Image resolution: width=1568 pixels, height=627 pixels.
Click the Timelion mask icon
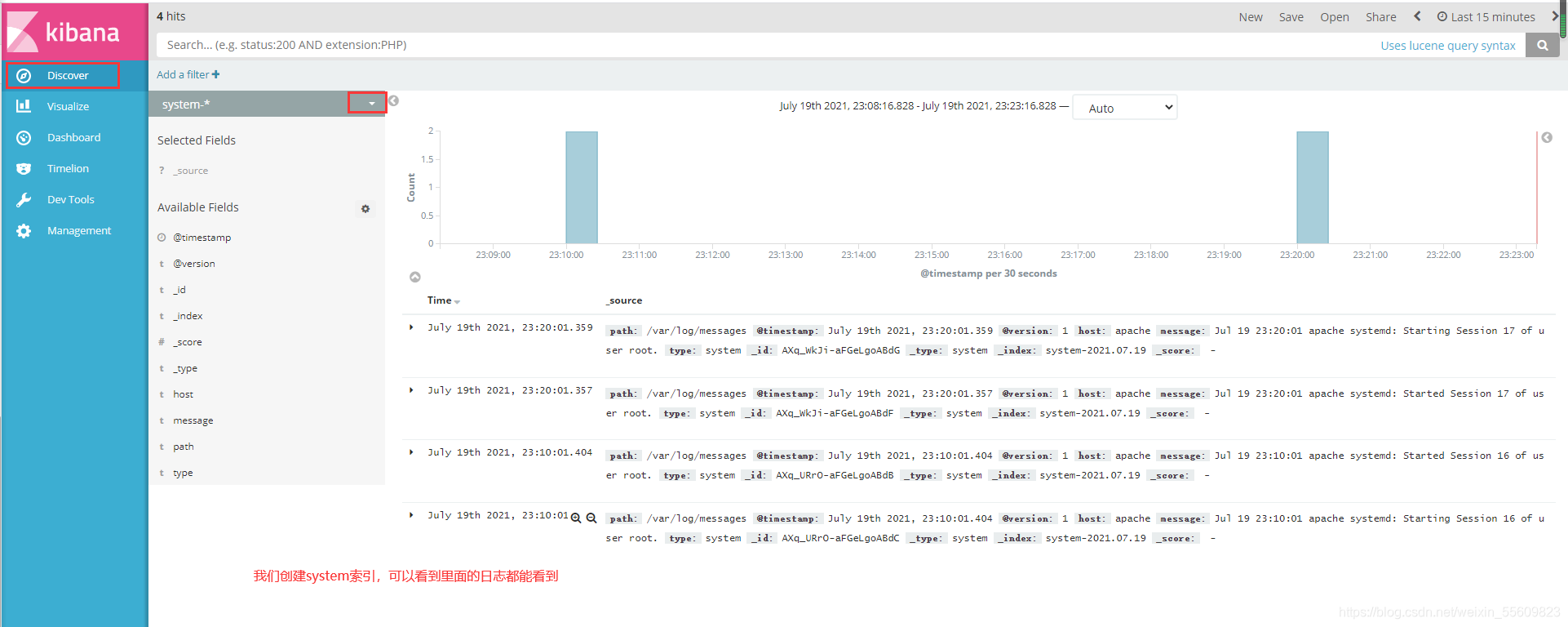pos(24,169)
